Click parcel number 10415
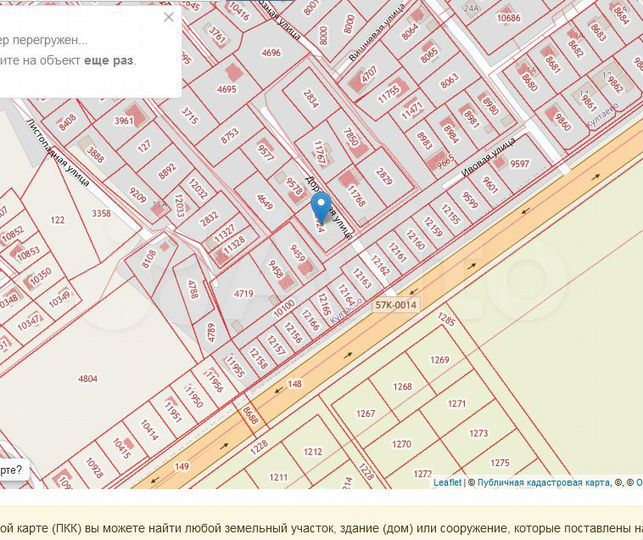Screen dimensions: 643x540 point(121,449)
